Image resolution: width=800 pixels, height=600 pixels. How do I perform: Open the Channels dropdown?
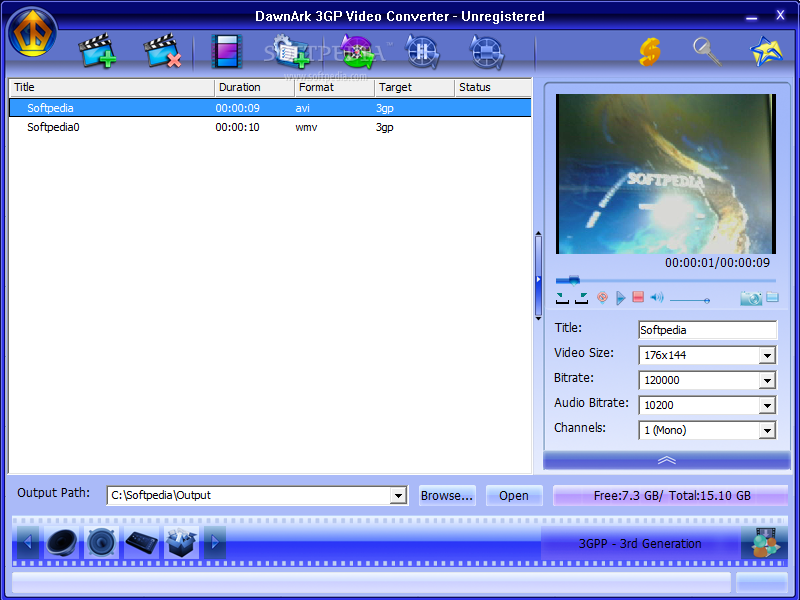[x=767, y=430]
